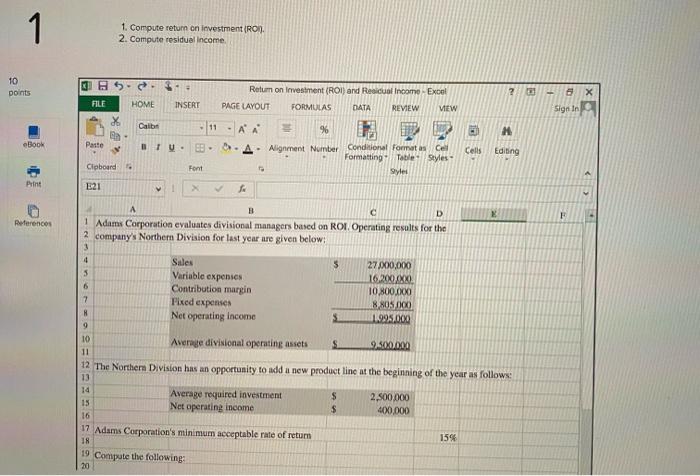
Task: Click the Help question mark icon
Action: click(x=511, y=92)
